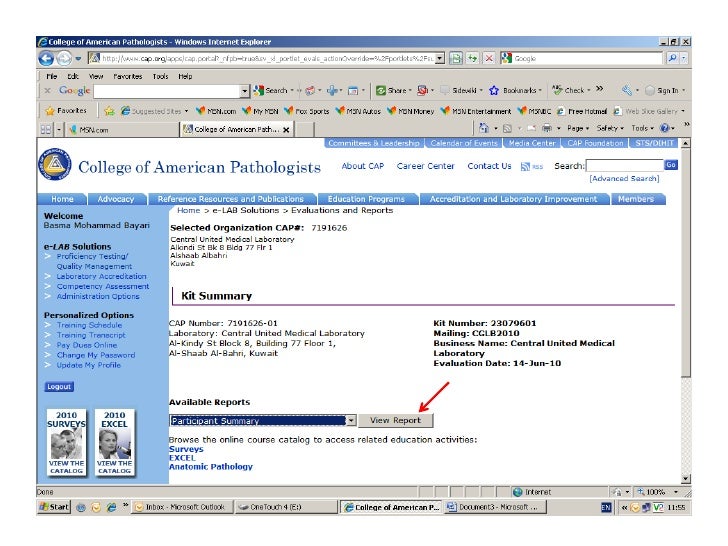The height and width of the screenshot is (546, 728).
Task: Open the Calendar of Events tab
Action: point(463,143)
